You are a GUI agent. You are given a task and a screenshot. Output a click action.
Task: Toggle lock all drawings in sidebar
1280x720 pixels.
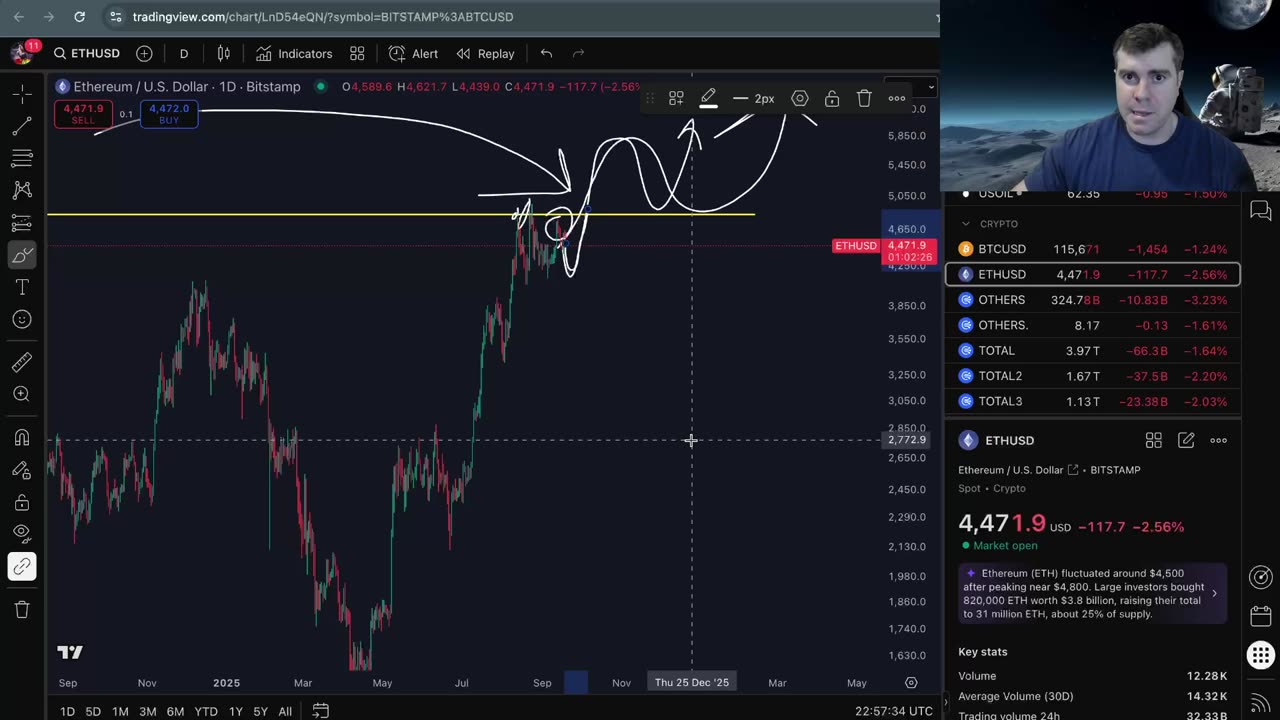tap(22, 502)
